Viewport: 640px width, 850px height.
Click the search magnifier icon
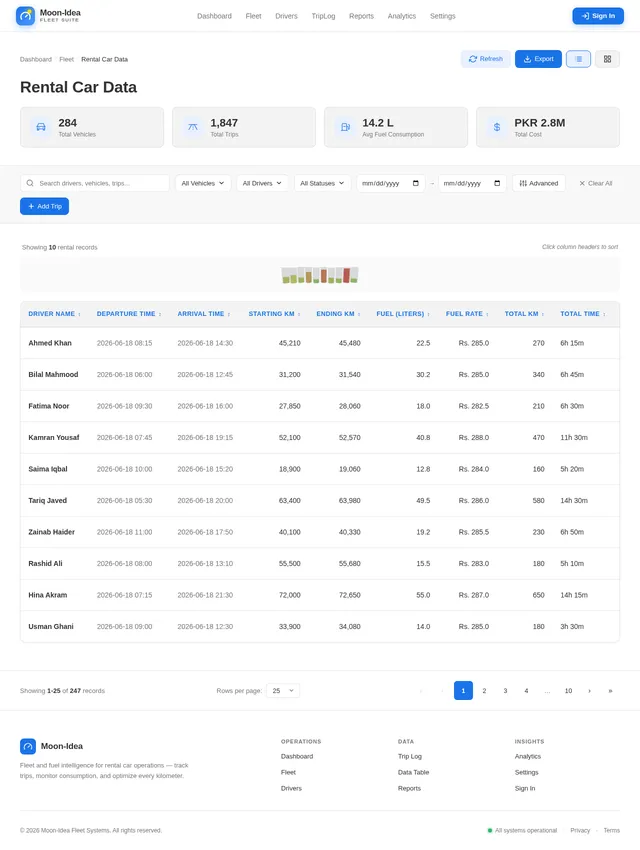tap(30, 183)
